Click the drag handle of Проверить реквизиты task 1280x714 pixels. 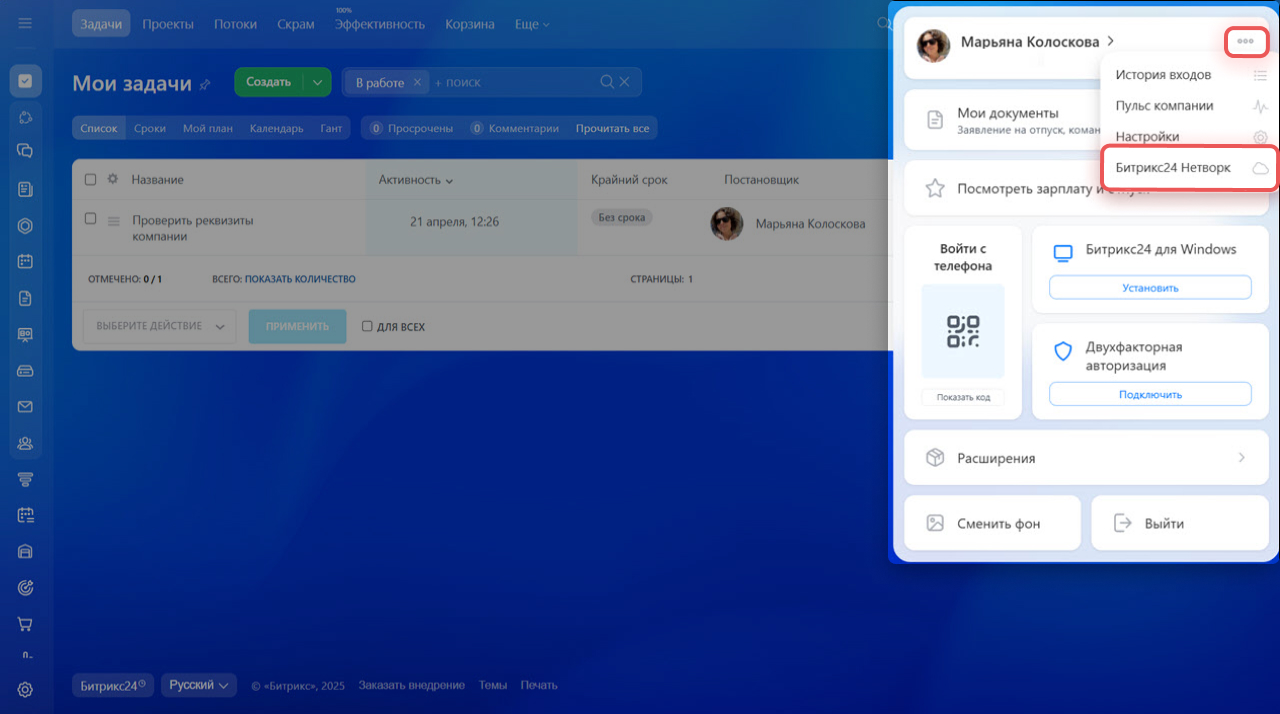coord(113,221)
